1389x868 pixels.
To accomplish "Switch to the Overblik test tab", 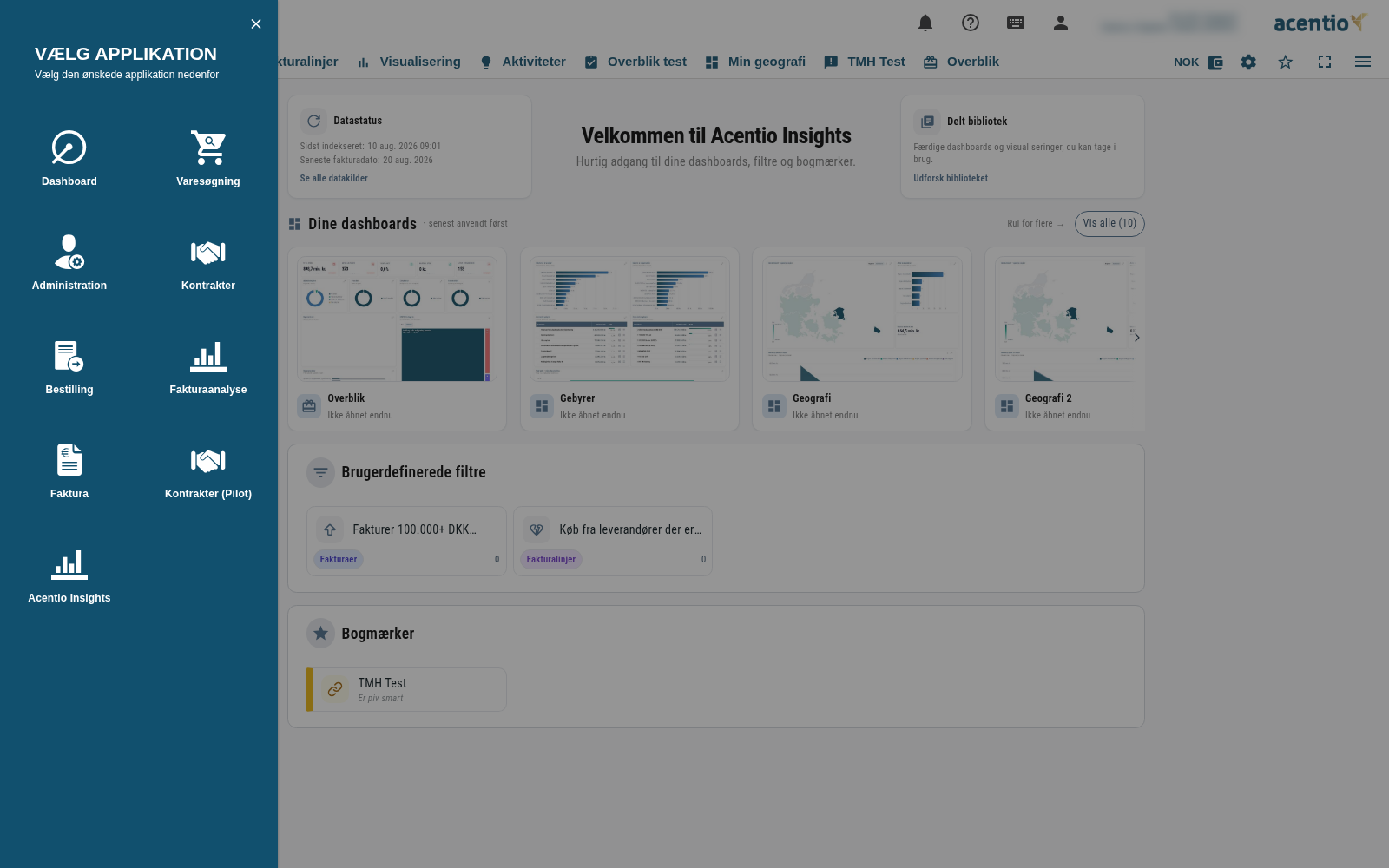I will [x=635, y=62].
